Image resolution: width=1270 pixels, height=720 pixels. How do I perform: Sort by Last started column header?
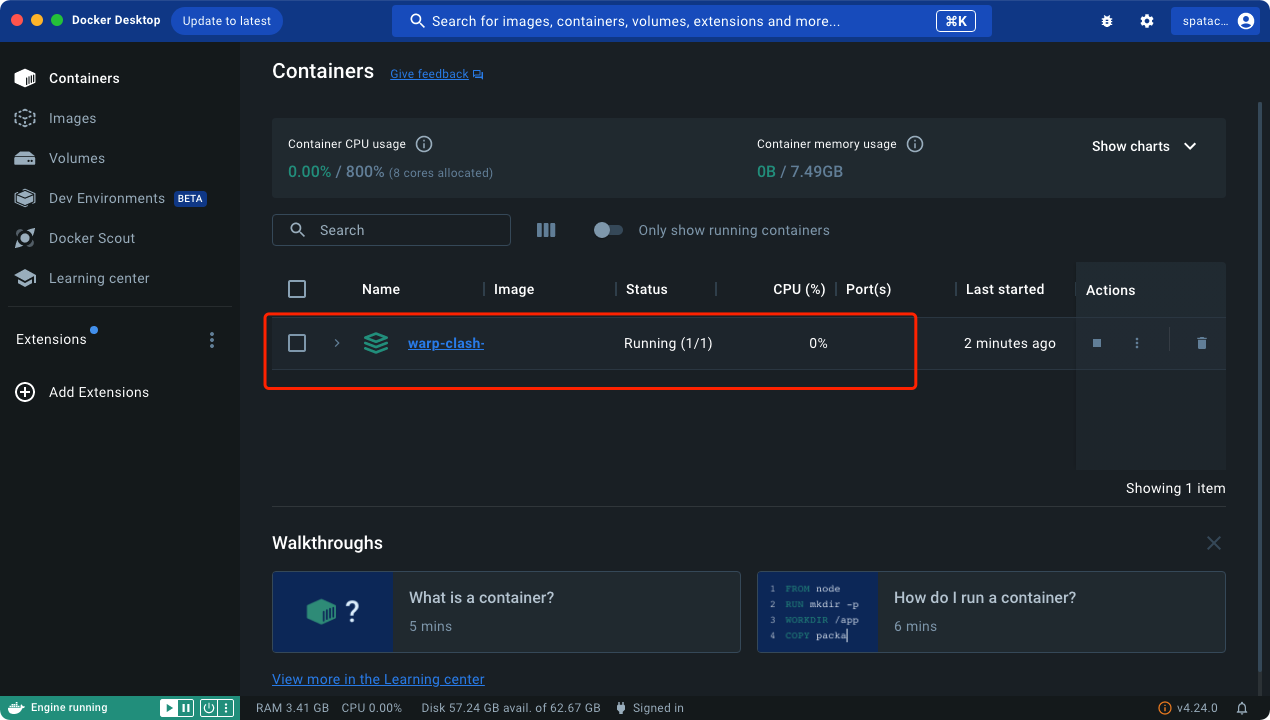click(1005, 289)
